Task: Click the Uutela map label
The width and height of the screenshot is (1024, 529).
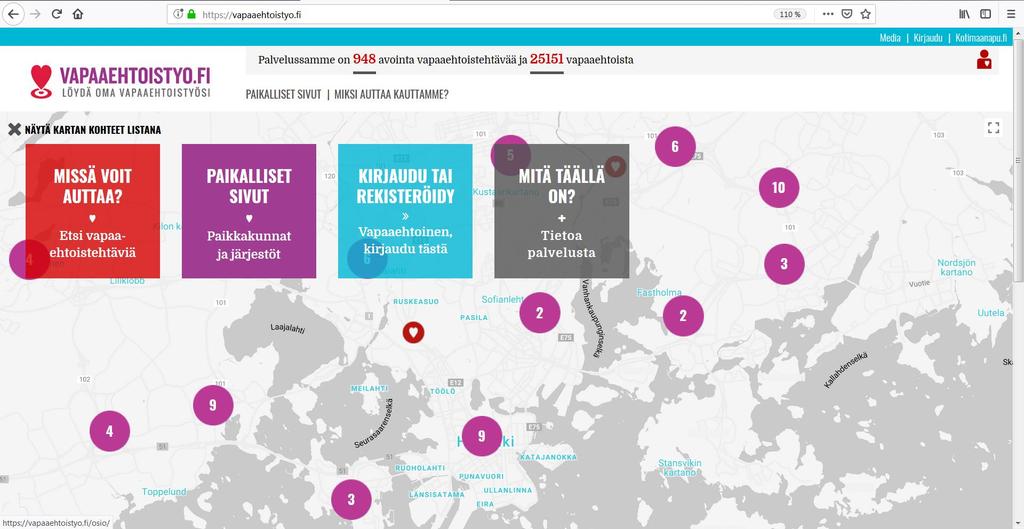Action: click(x=991, y=313)
